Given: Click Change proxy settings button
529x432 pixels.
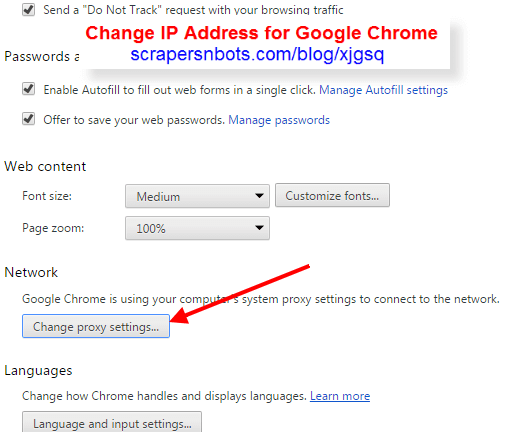Looking at the screenshot, I should pyautogui.click(x=96, y=326).
